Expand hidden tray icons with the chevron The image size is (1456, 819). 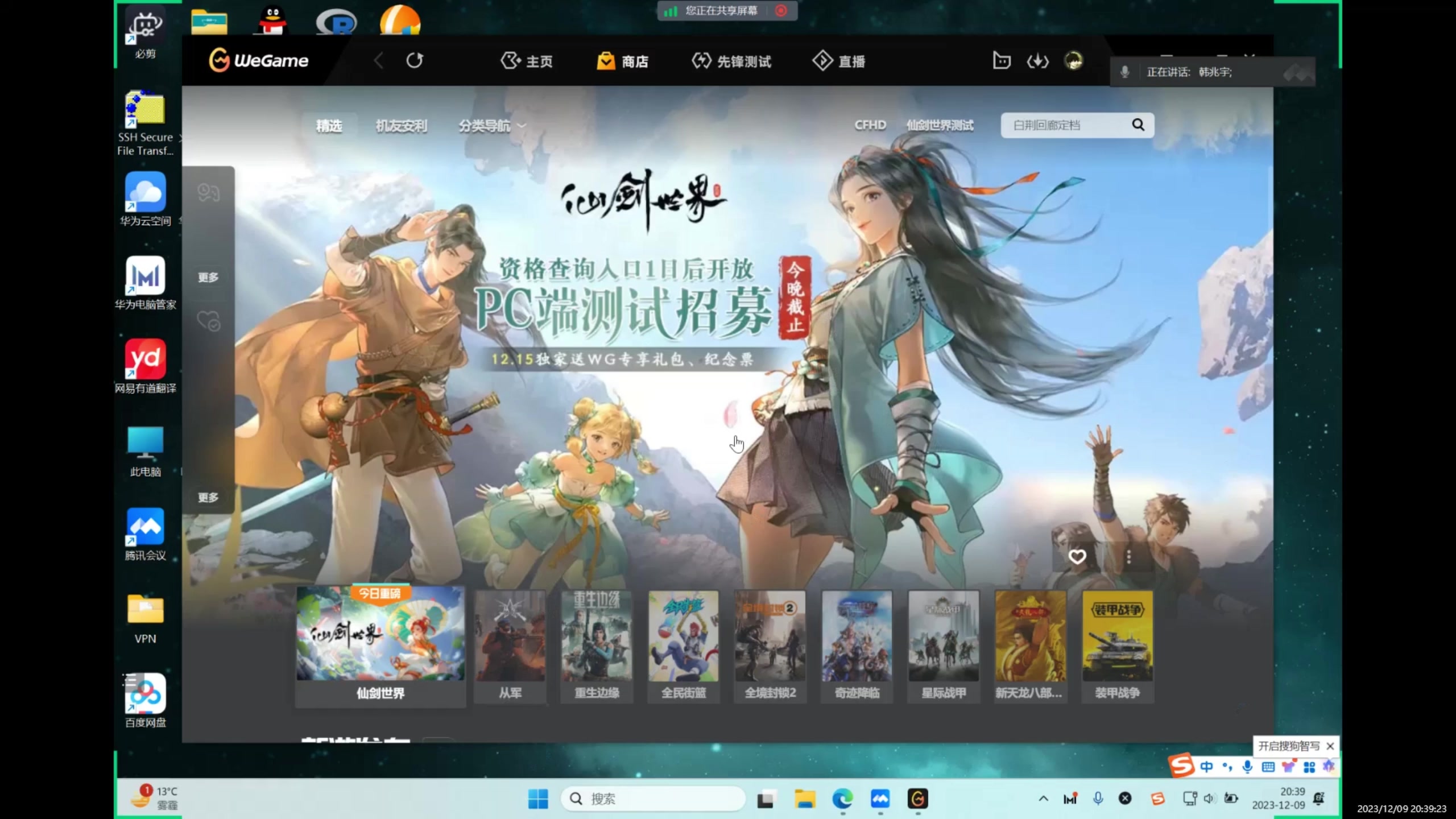[x=1044, y=799]
